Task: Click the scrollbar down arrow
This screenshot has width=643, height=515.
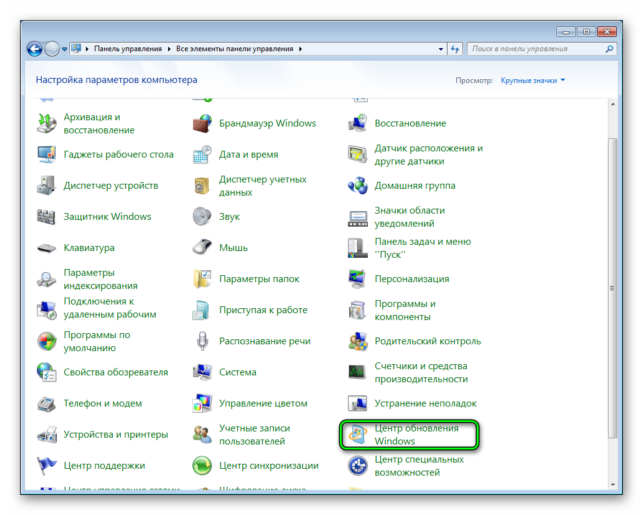Action: (613, 485)
